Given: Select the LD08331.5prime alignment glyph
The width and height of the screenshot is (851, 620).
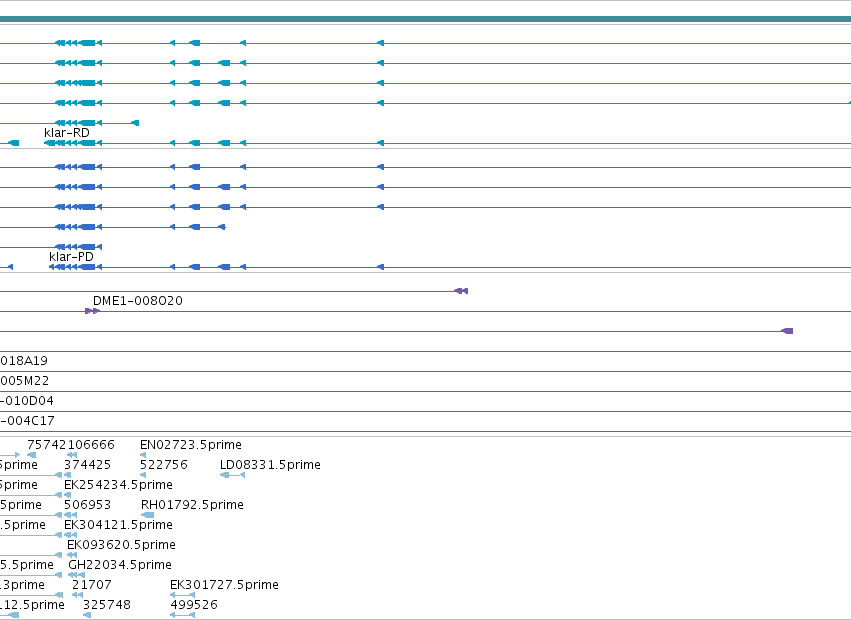Looking at the screenshot, I should click(232, 475).
